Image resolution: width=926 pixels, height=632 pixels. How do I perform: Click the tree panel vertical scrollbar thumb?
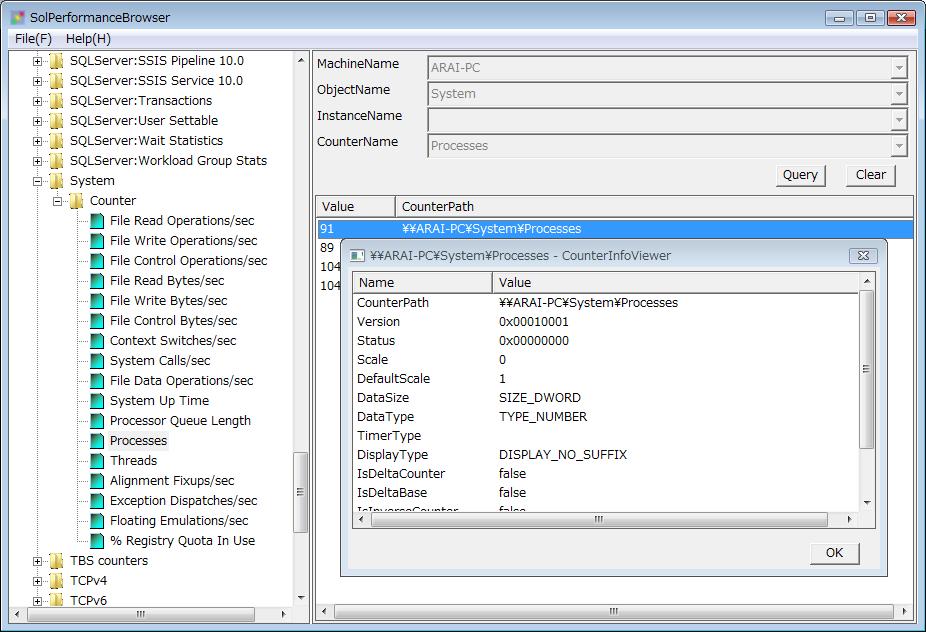301,492
